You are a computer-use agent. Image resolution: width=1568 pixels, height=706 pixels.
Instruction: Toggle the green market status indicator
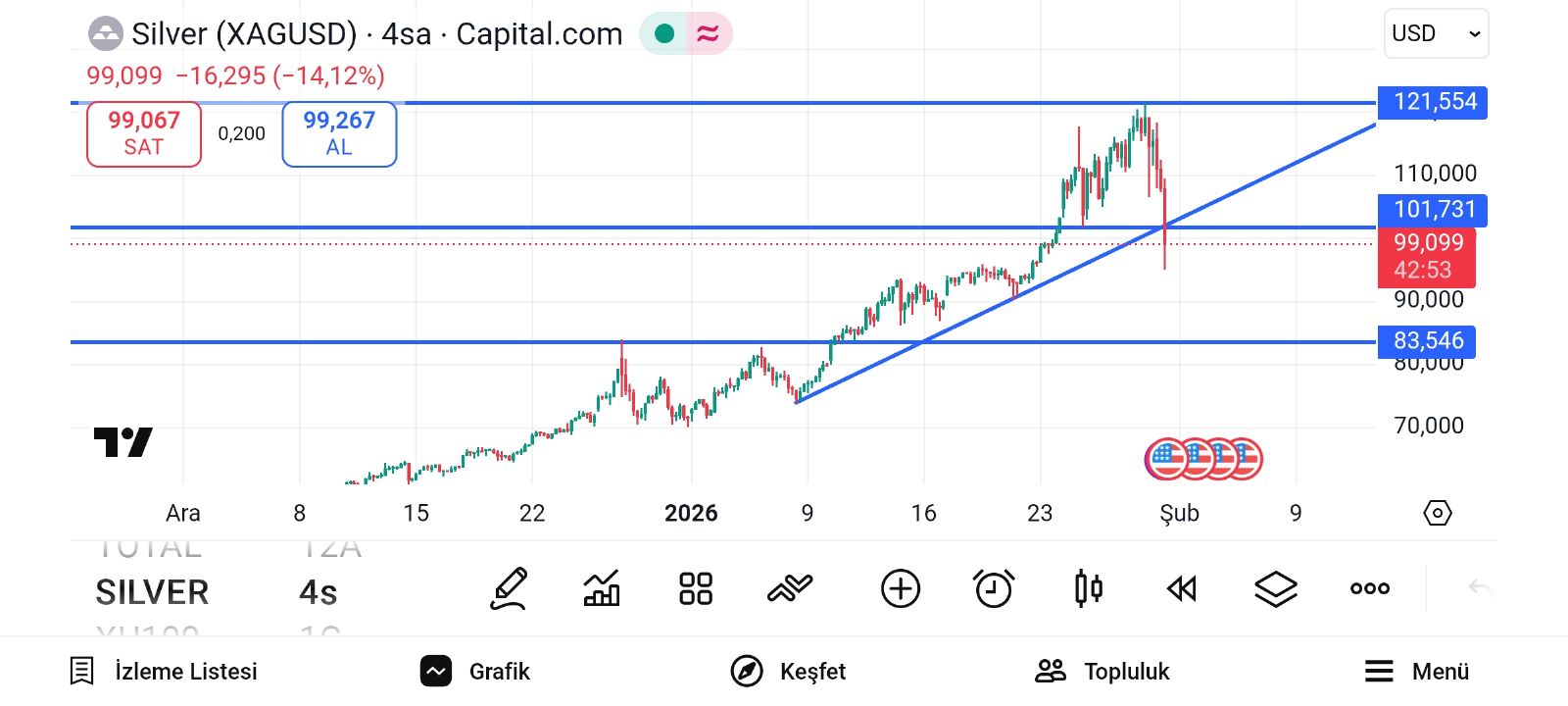664,34
